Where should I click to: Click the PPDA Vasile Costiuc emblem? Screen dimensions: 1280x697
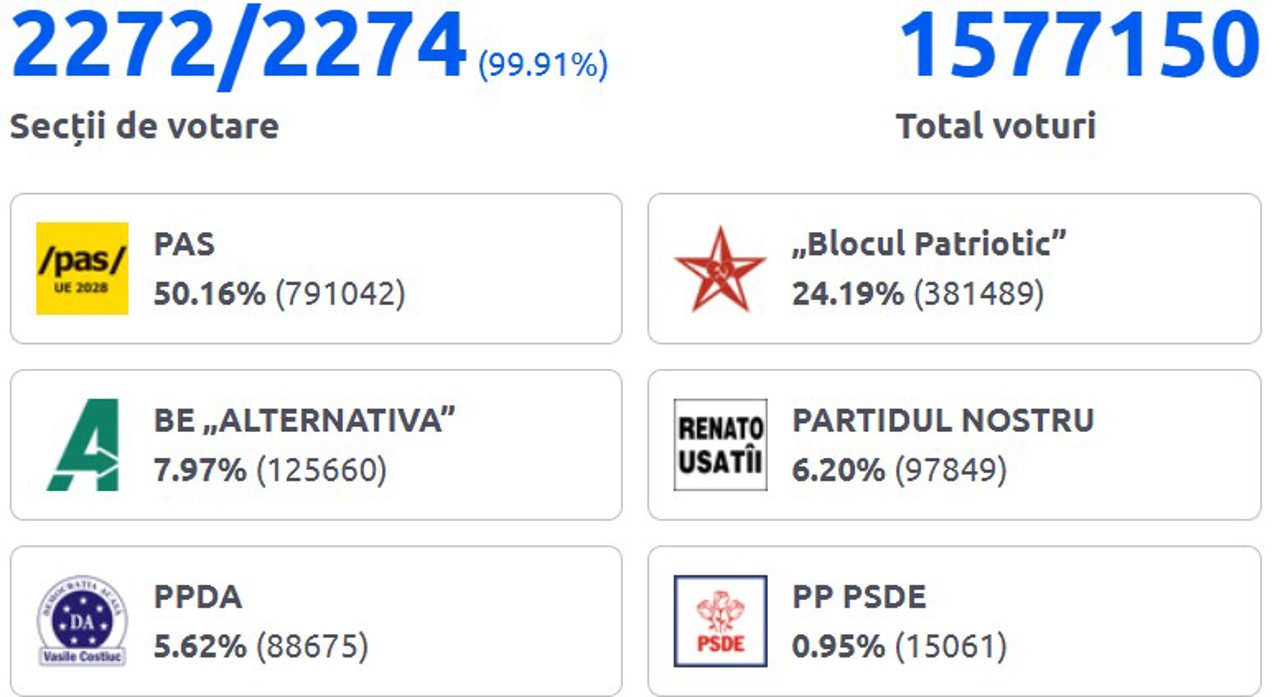point(82,621)
